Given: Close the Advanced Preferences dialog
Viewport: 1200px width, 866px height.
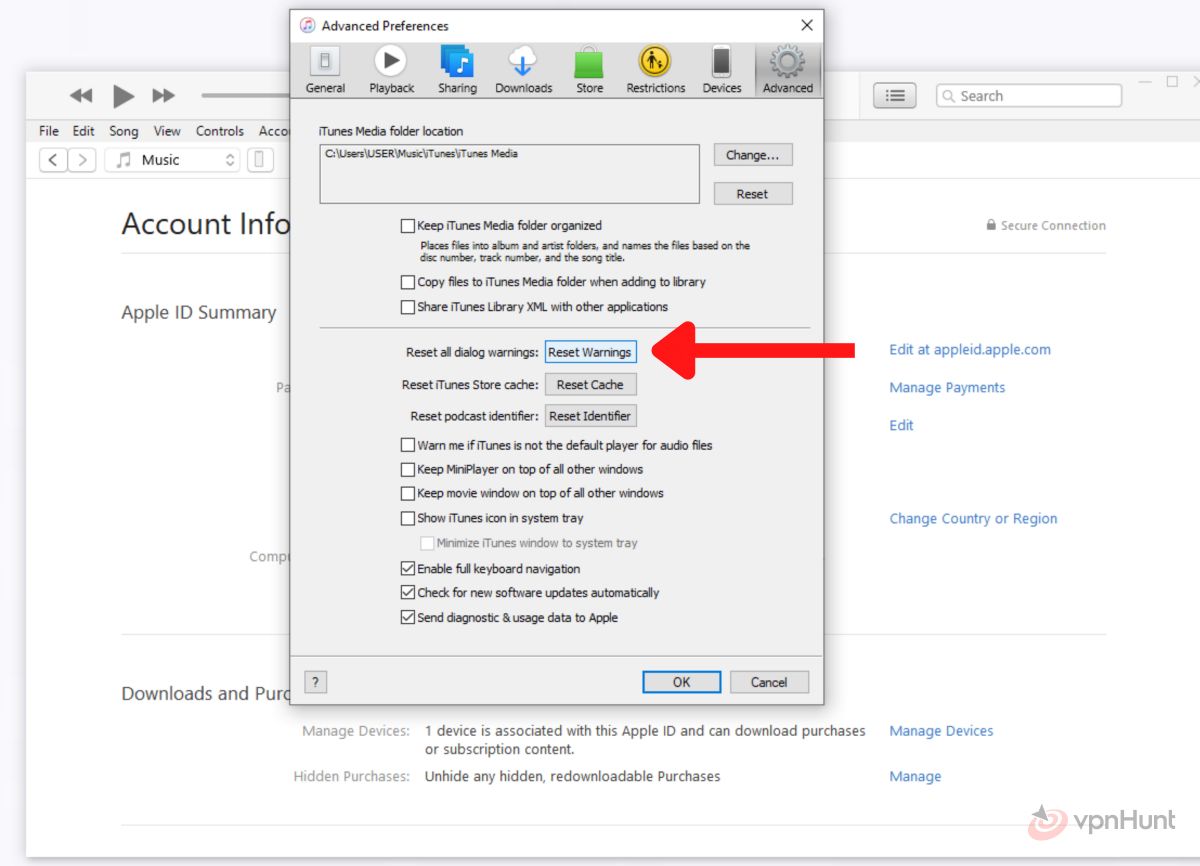Looking at the screenshot, I should click(806, 25).
